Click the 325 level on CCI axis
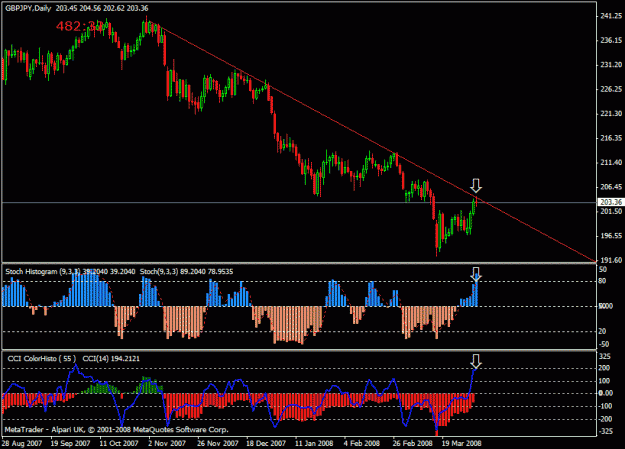The image size is (625, 449). [x=604, y=356]
